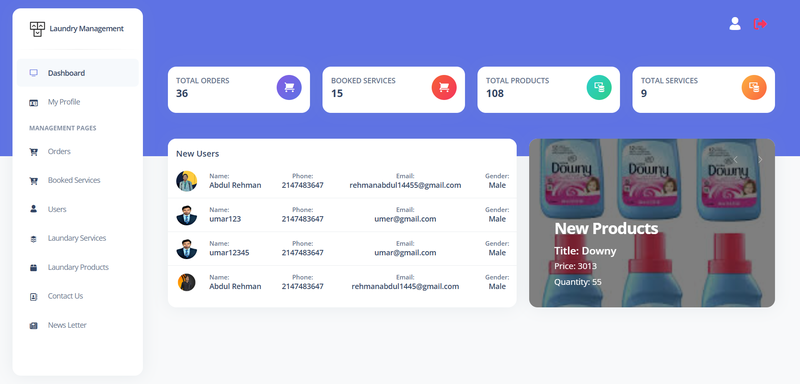Open the Booked Services stat card
The width and height of the screenshot is (800, 384).
393,90
